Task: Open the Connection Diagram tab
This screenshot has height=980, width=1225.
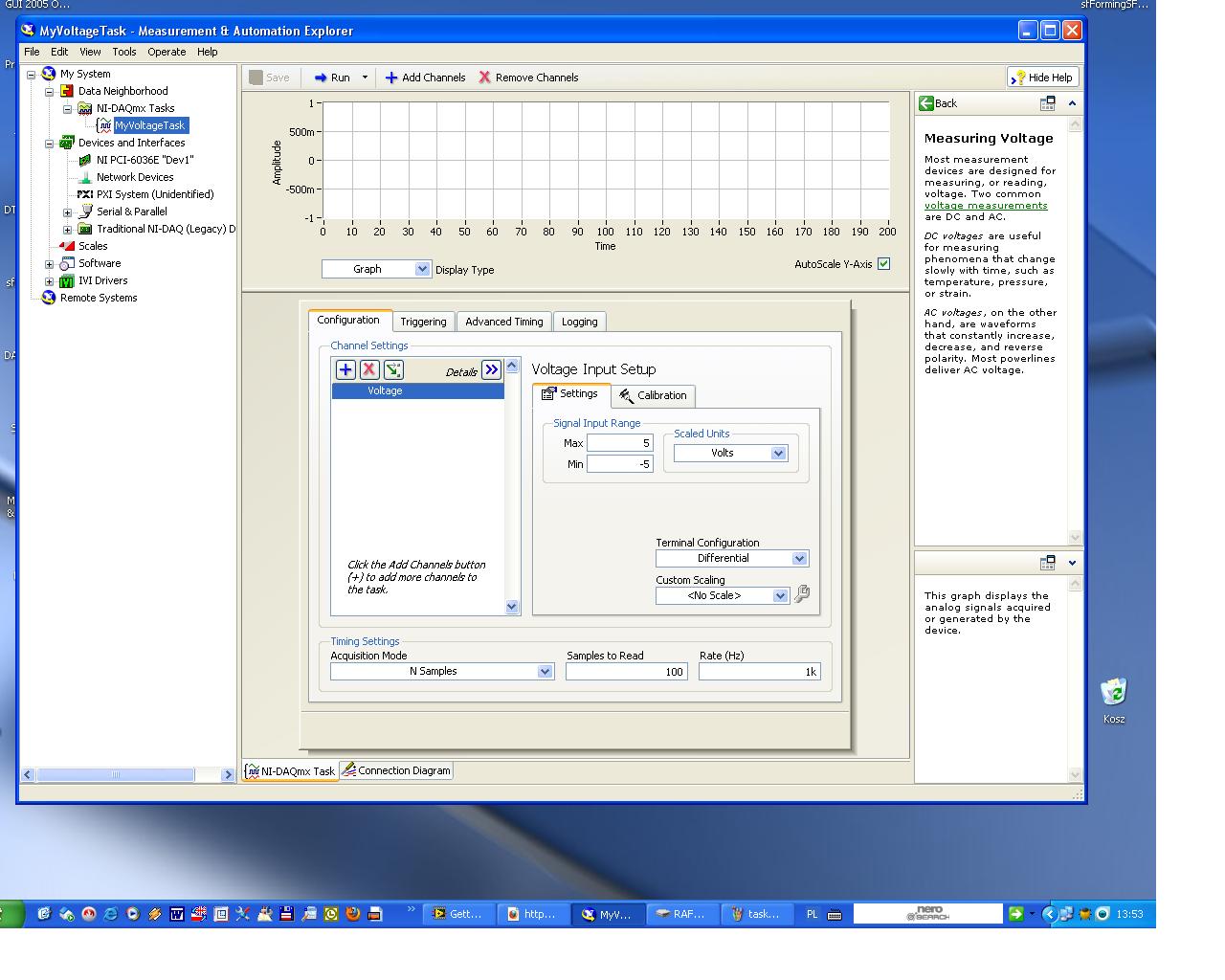Action: [x=395, y=770]
